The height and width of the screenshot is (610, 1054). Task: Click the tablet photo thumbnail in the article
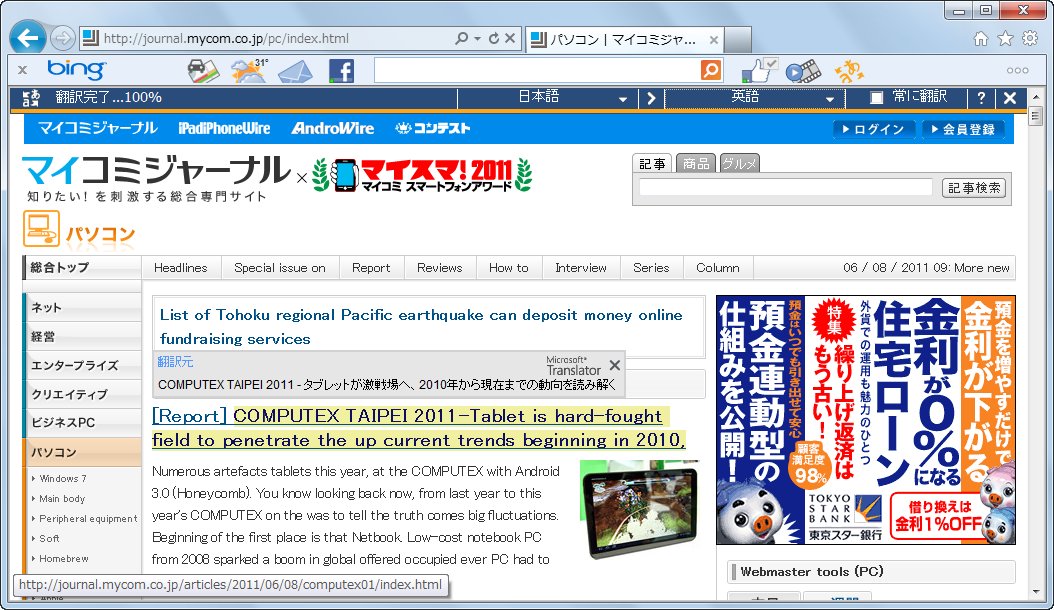pyautogui.click(x=639, y=509)
